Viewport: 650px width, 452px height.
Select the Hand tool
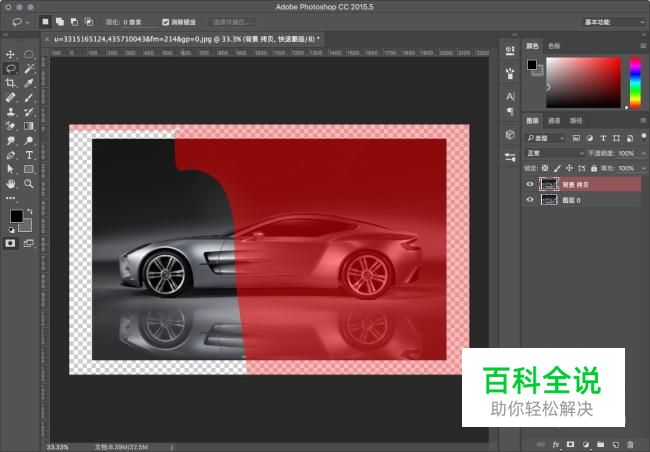[x=10, y=184]
